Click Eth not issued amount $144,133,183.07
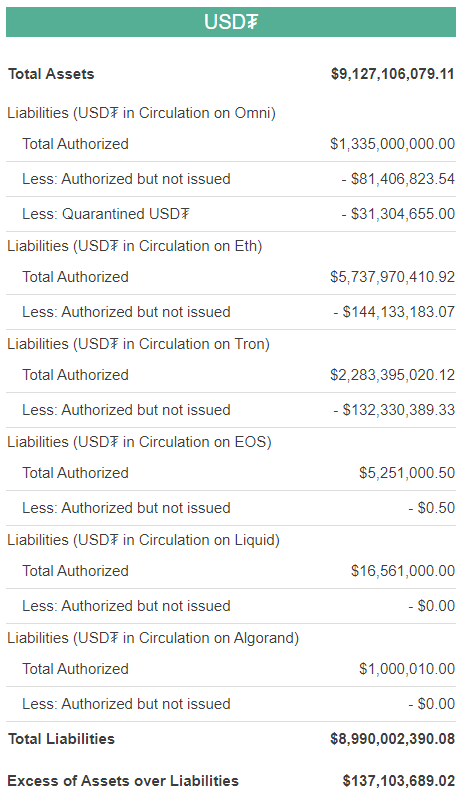 [394, 312]
